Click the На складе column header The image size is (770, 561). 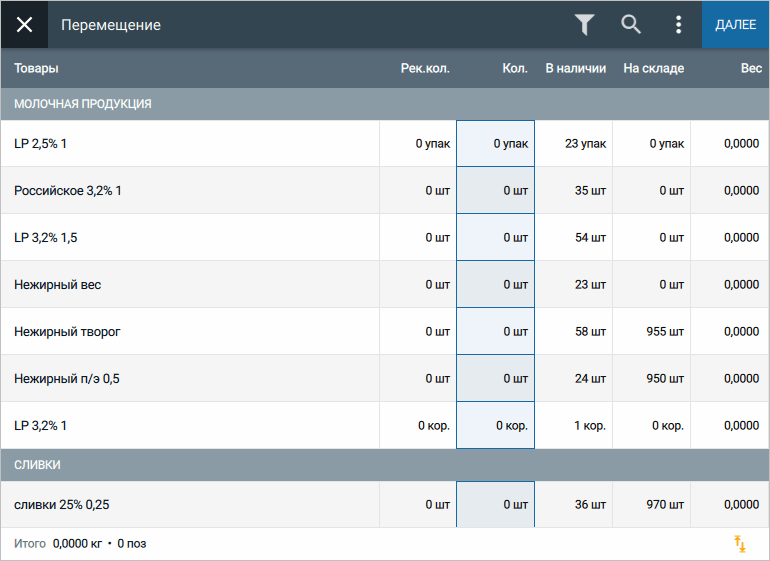(654, 68)
